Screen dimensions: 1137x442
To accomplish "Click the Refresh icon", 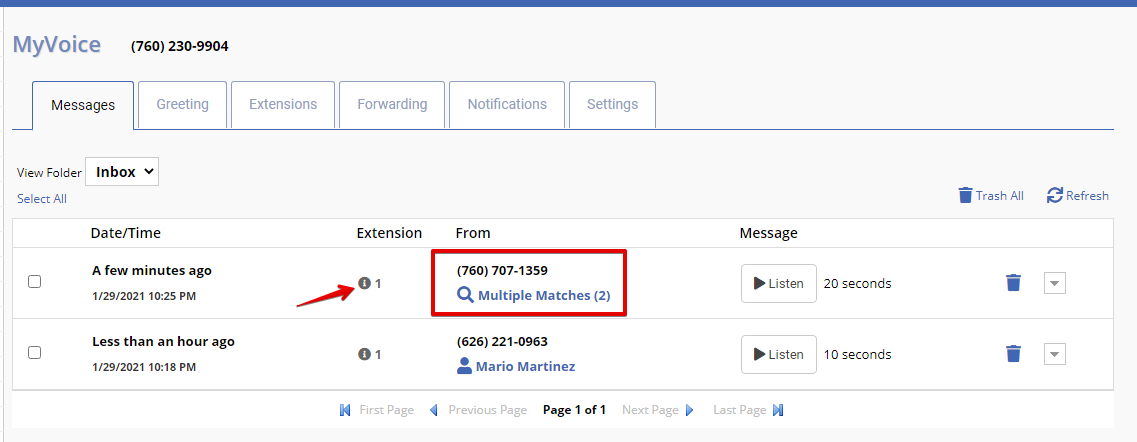I will coord(1054,195).
